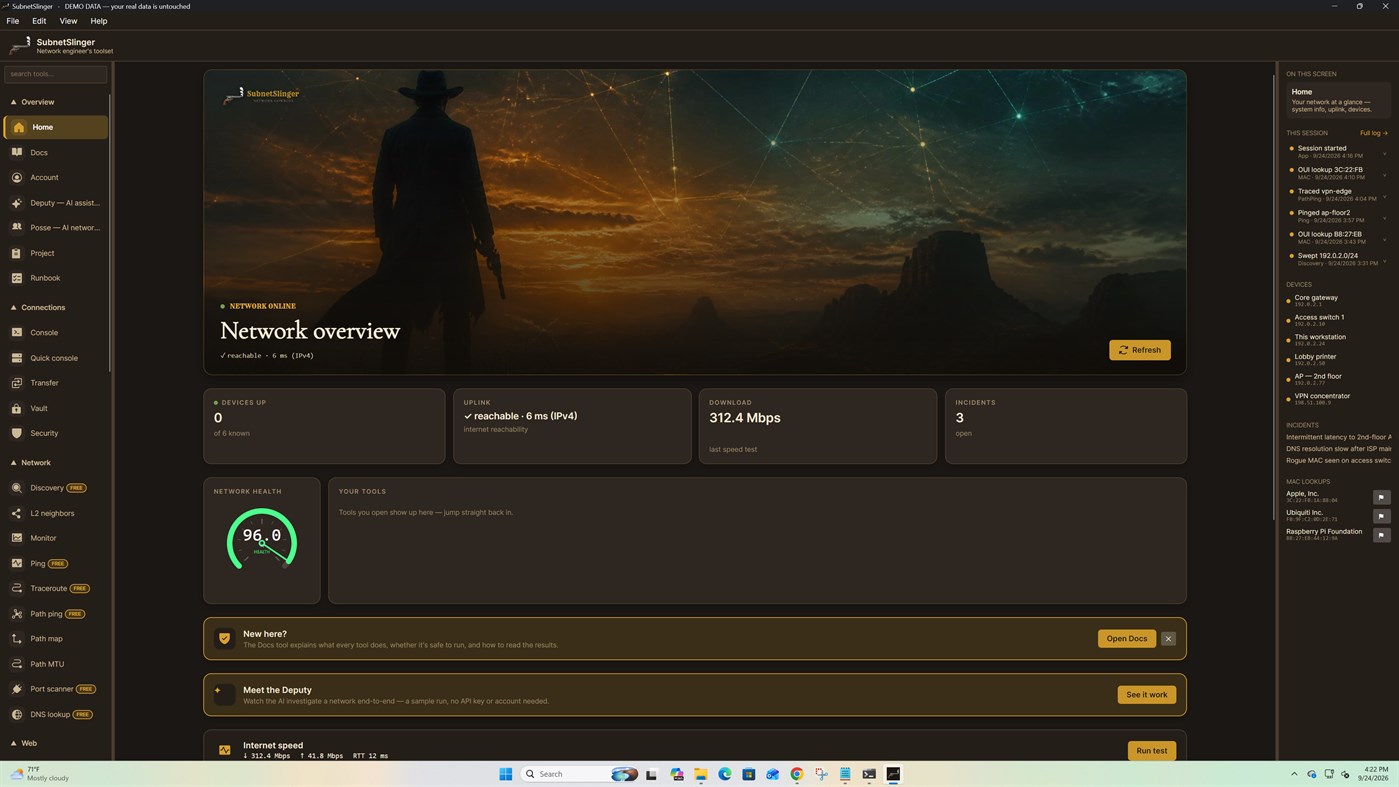
Task: Click the See it work button
Action: tap(1146, 694)
